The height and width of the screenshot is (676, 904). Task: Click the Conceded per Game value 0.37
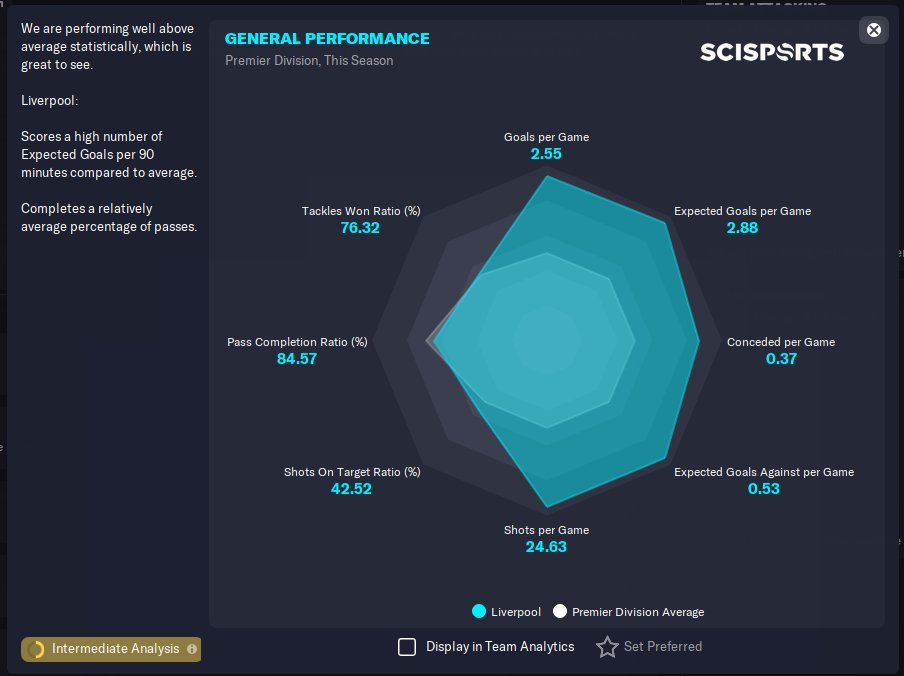point(781,358)
